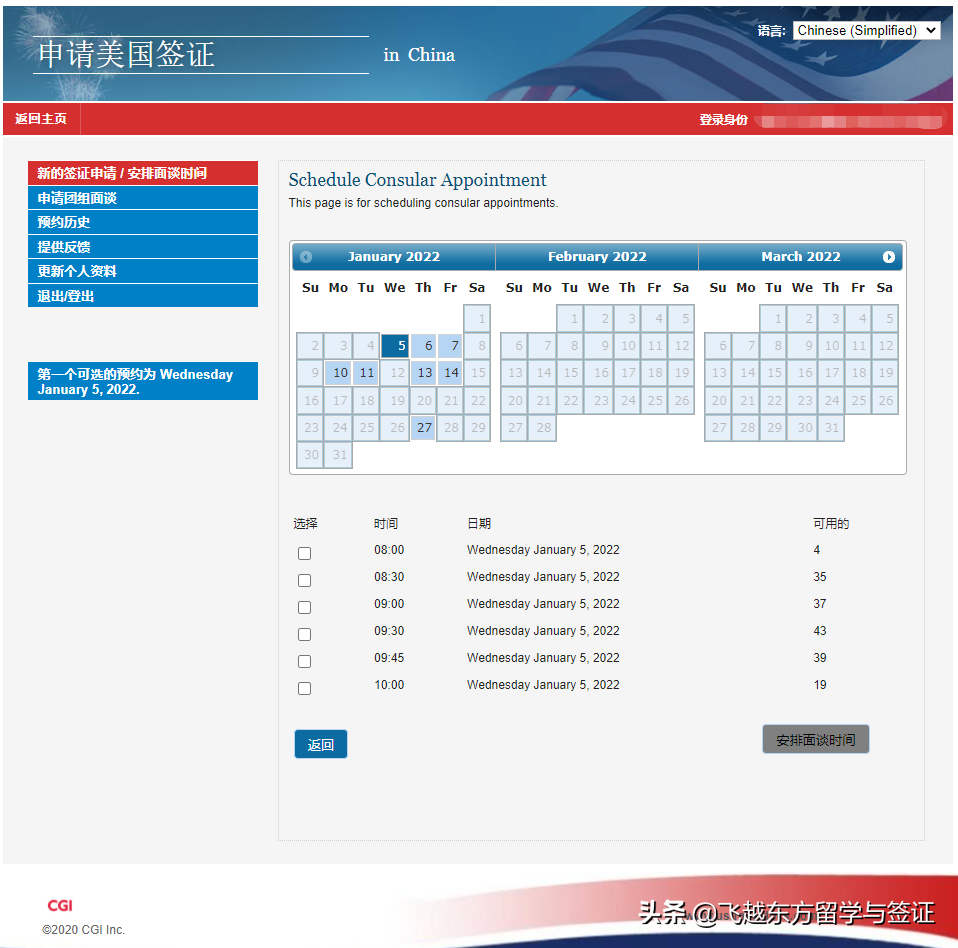The width and height of the screenshot is (958, 948).
Task: Open 申请团组面谈 in sidebar
Action: (x=143, y=198)
